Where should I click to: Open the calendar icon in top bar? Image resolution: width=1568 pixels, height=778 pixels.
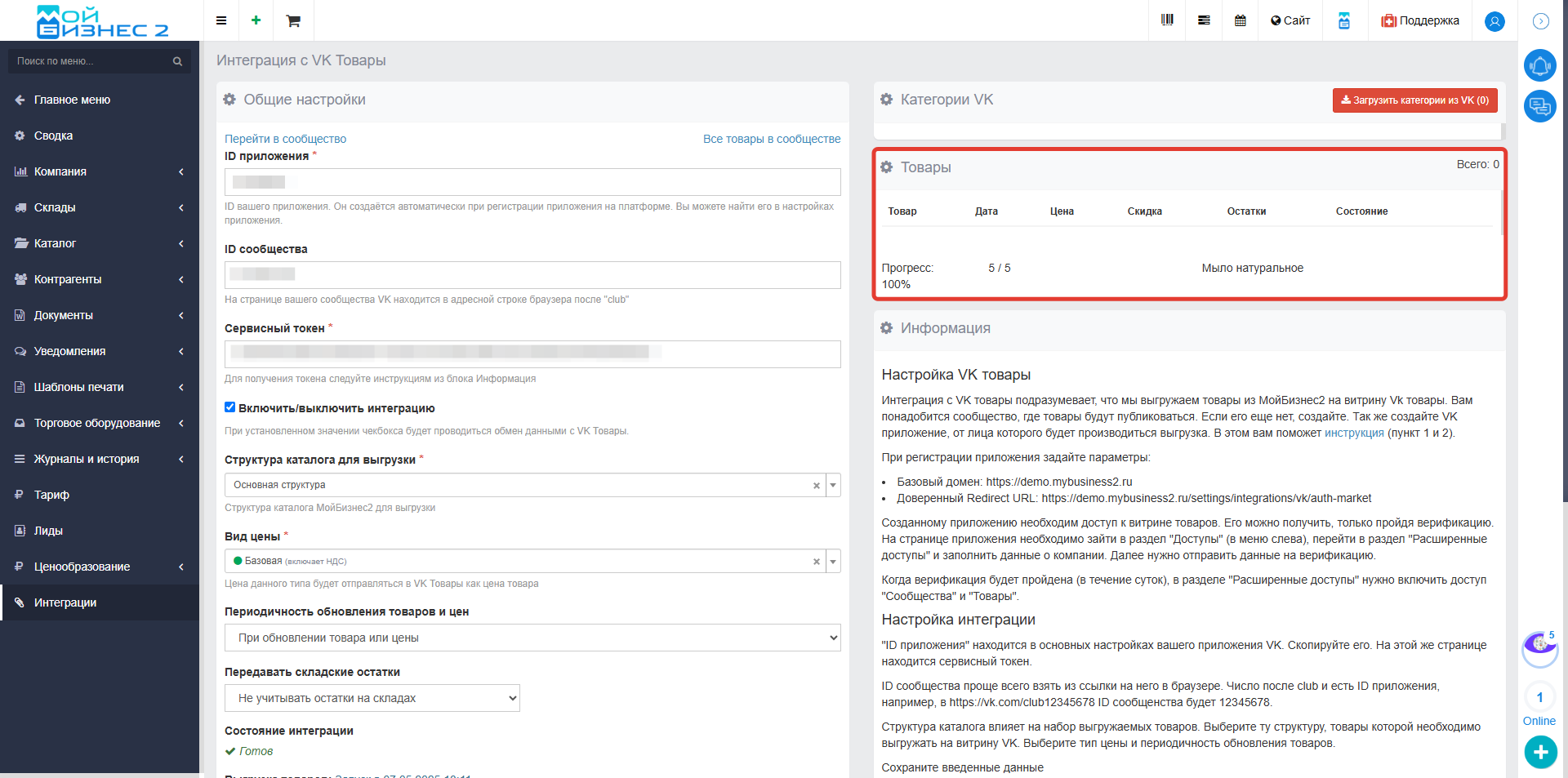click(1241, 20)
